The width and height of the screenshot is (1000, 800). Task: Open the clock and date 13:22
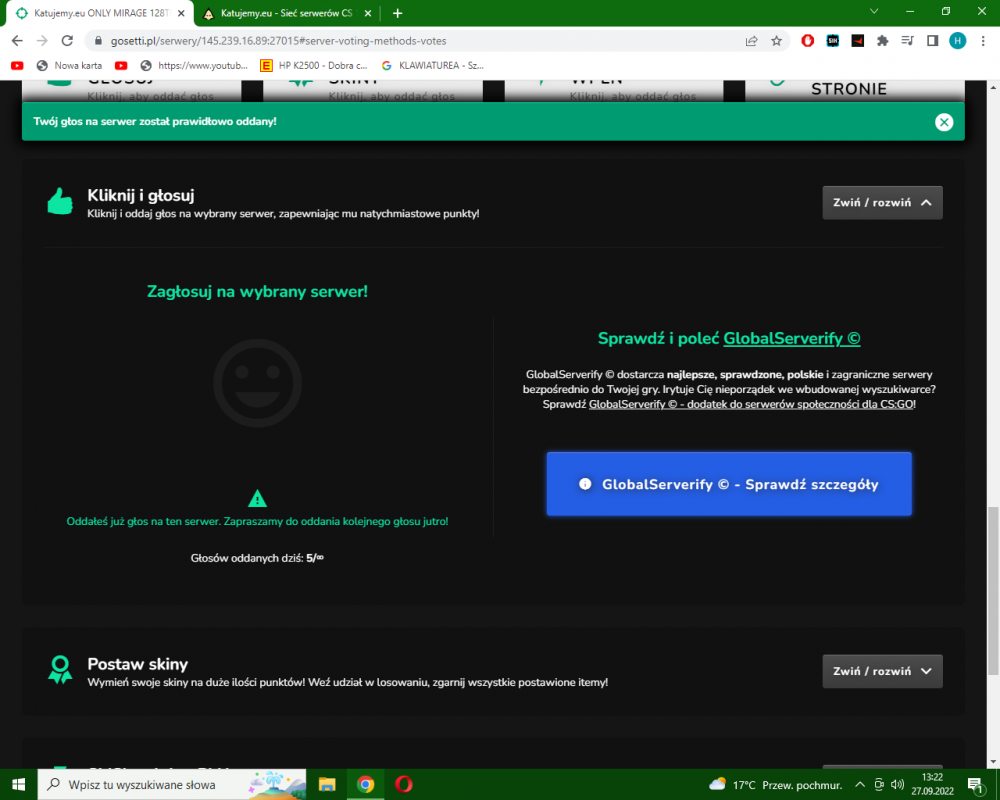coord(932,784)
